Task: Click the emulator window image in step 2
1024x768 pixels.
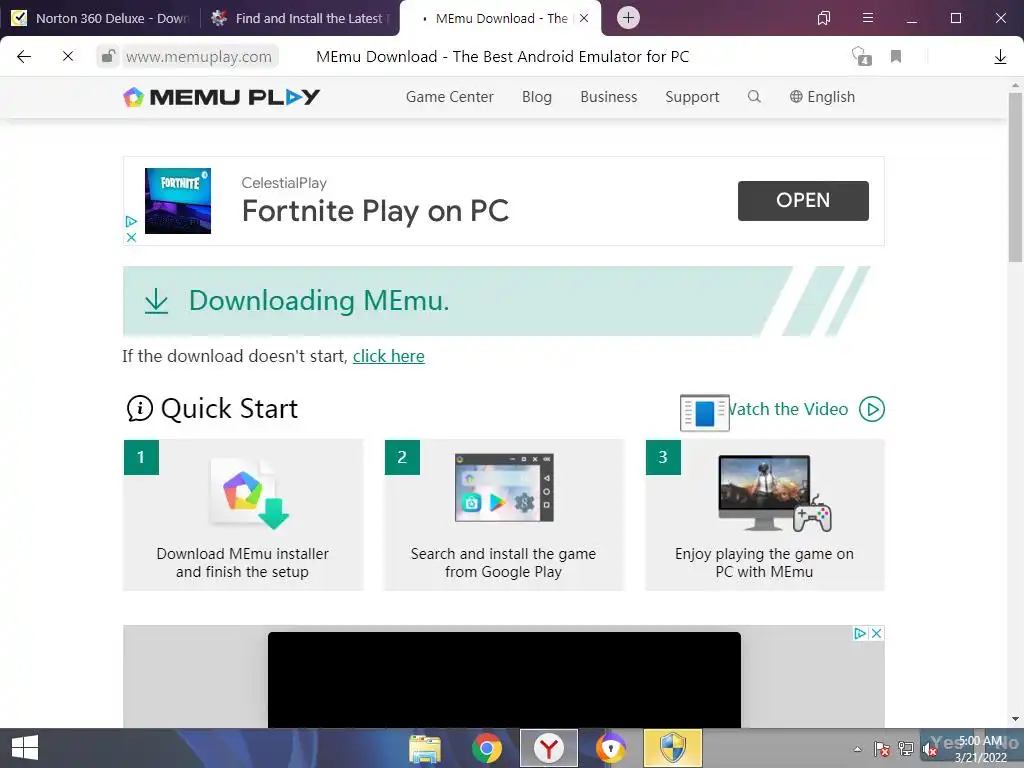Action: pyautogui.click(x=504, y=487)
